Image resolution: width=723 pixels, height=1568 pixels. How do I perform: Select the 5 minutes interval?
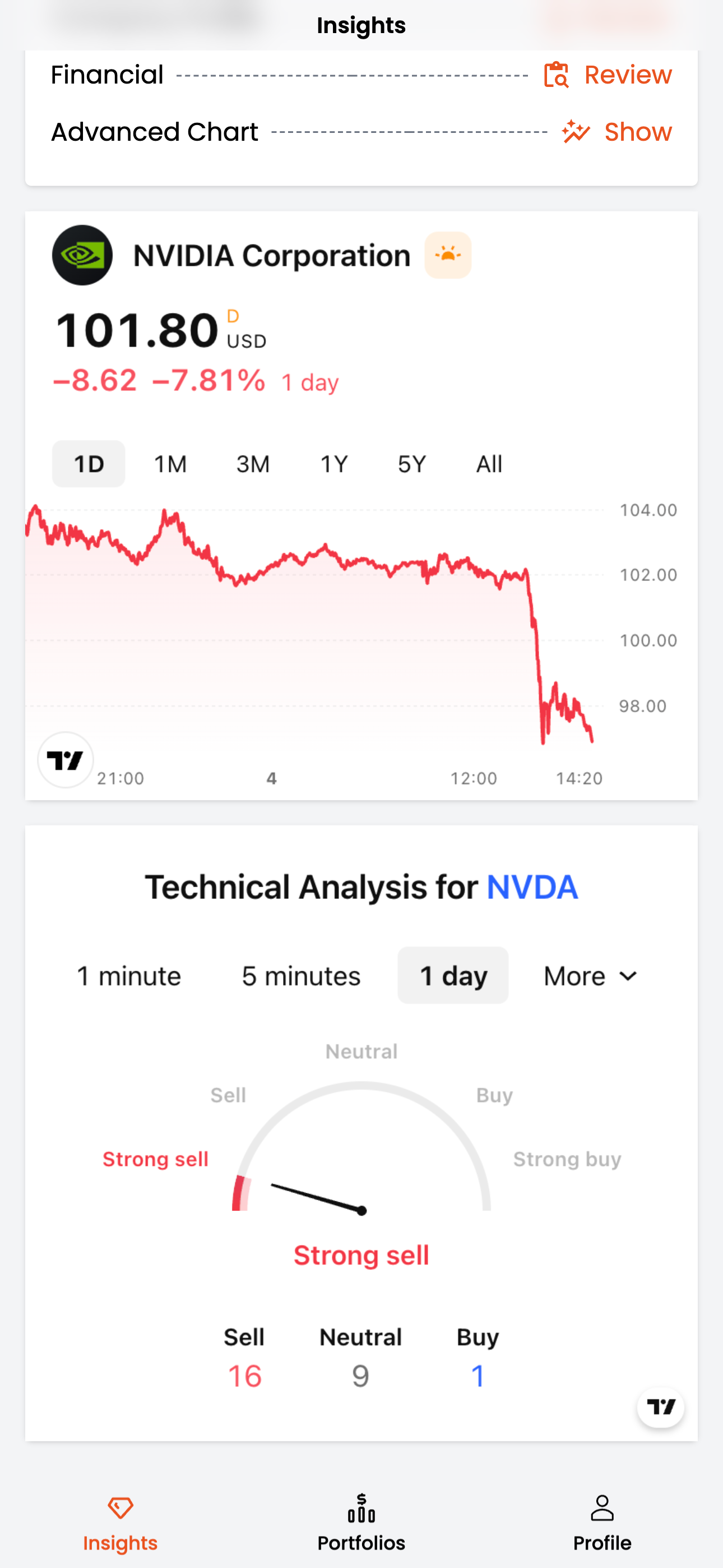coord(302,976)
